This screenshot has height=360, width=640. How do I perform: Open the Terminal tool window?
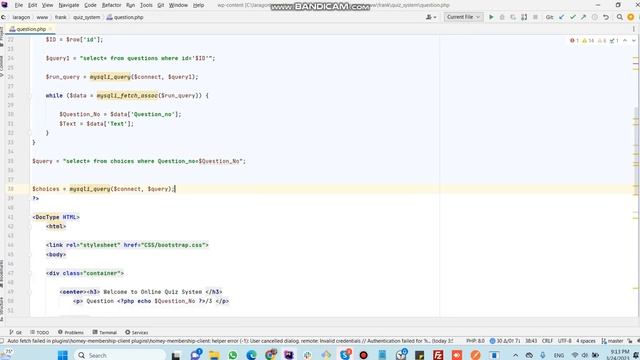(104, 332)
